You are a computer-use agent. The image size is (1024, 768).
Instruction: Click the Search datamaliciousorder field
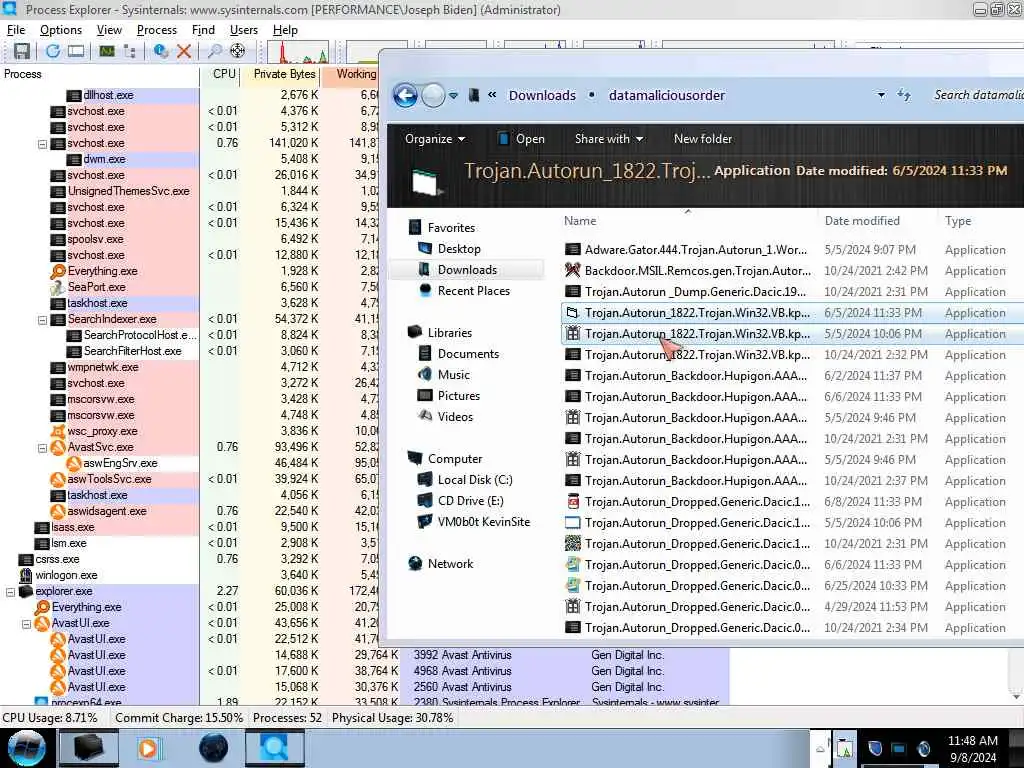(978, 95)
